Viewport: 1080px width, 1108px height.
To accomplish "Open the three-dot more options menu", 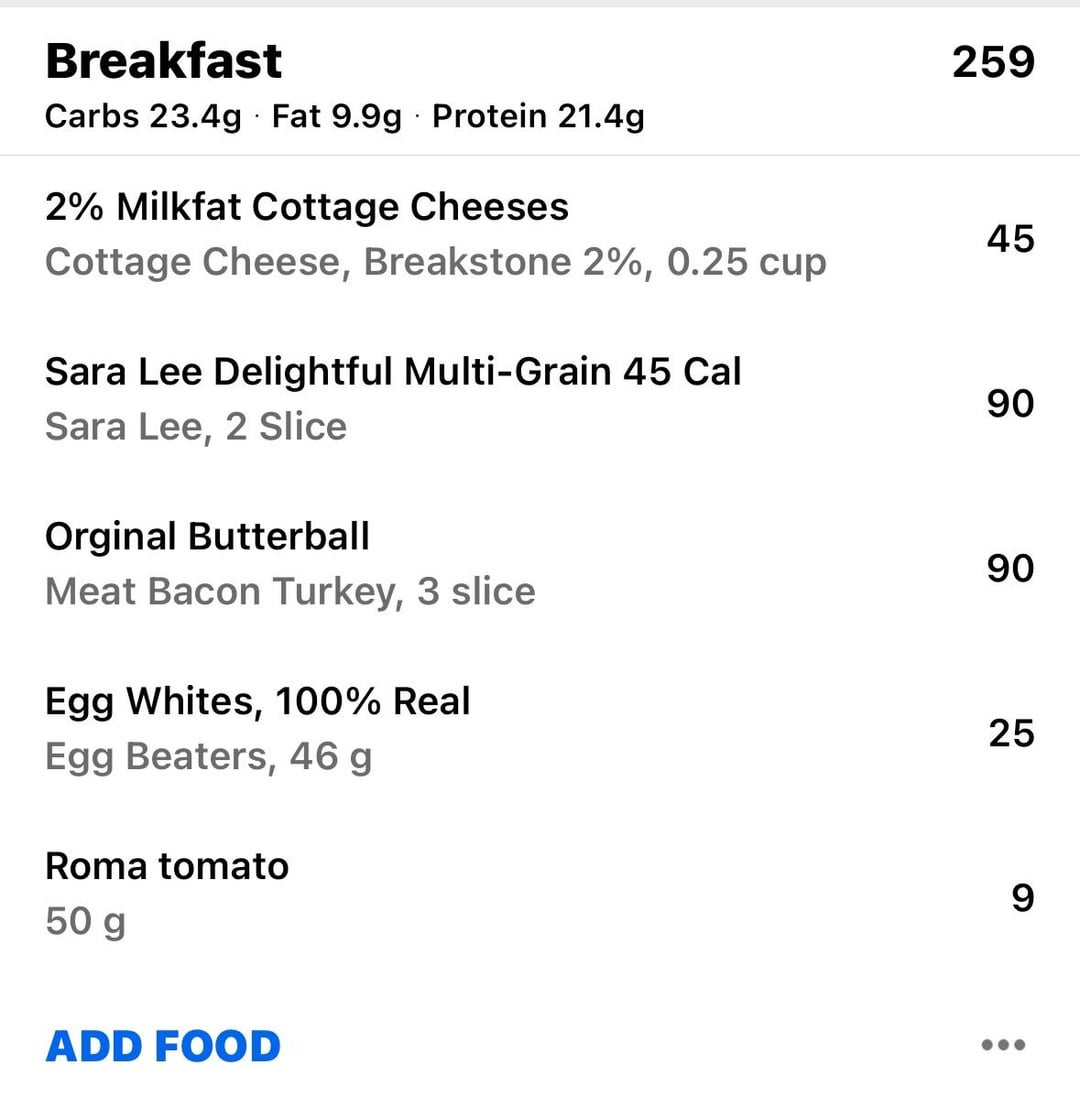I will [1003, 1044].
